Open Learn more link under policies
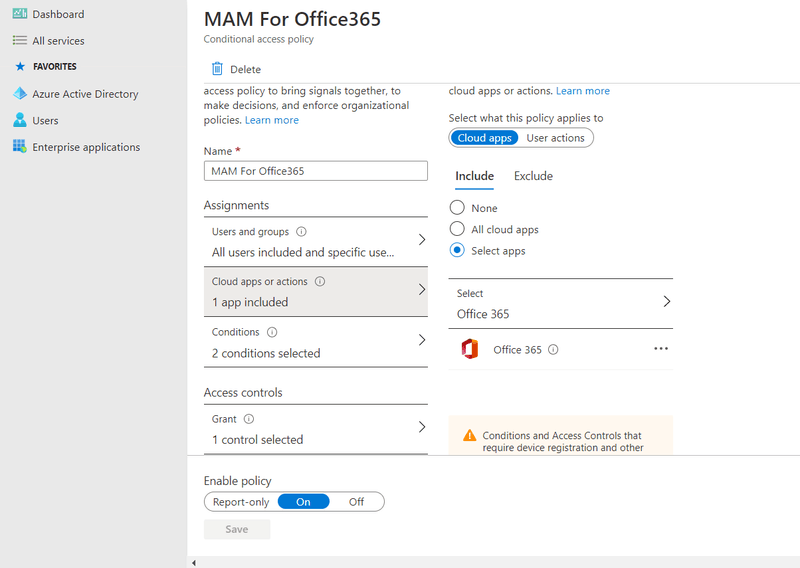 (x=272, y=120)
